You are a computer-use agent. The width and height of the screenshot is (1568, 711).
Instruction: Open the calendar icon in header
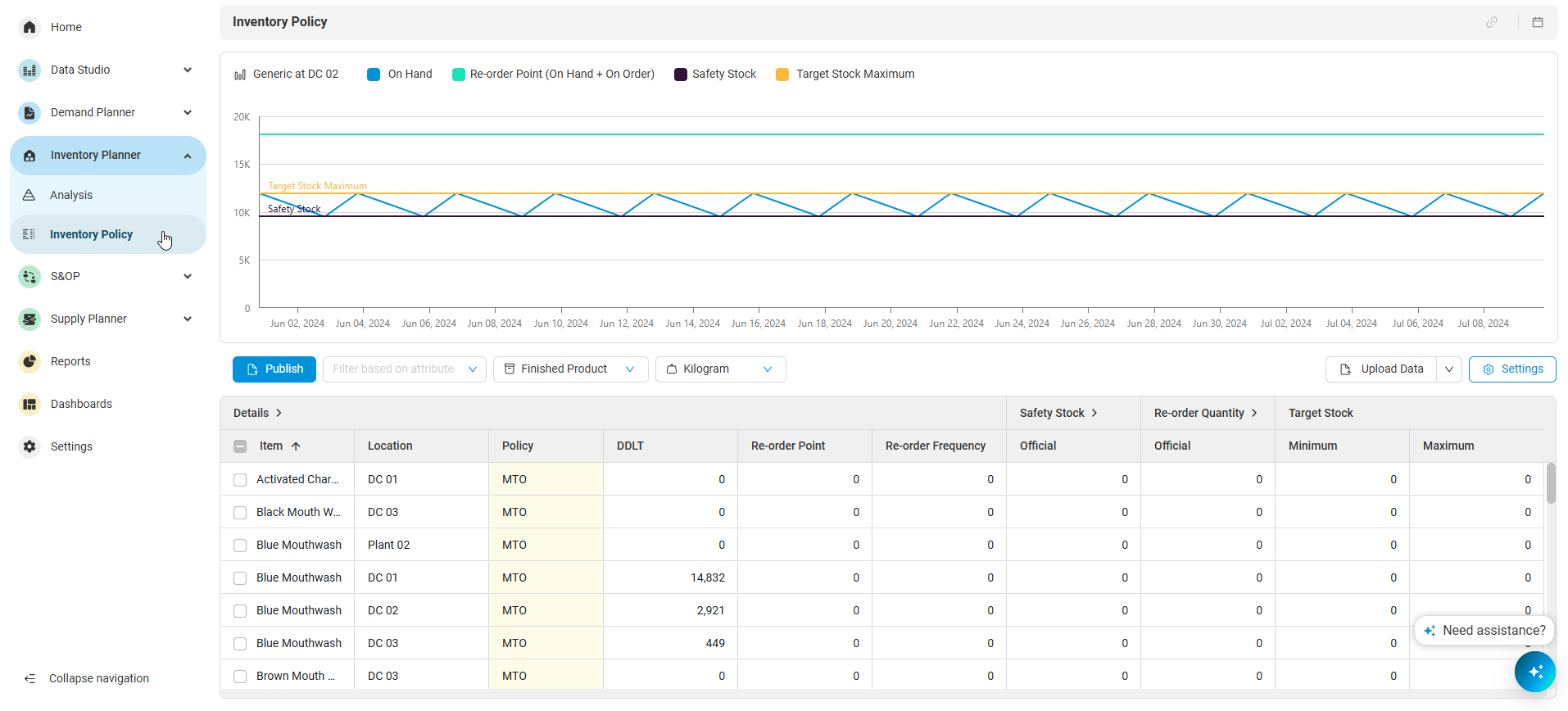[x=1538, y=22]
